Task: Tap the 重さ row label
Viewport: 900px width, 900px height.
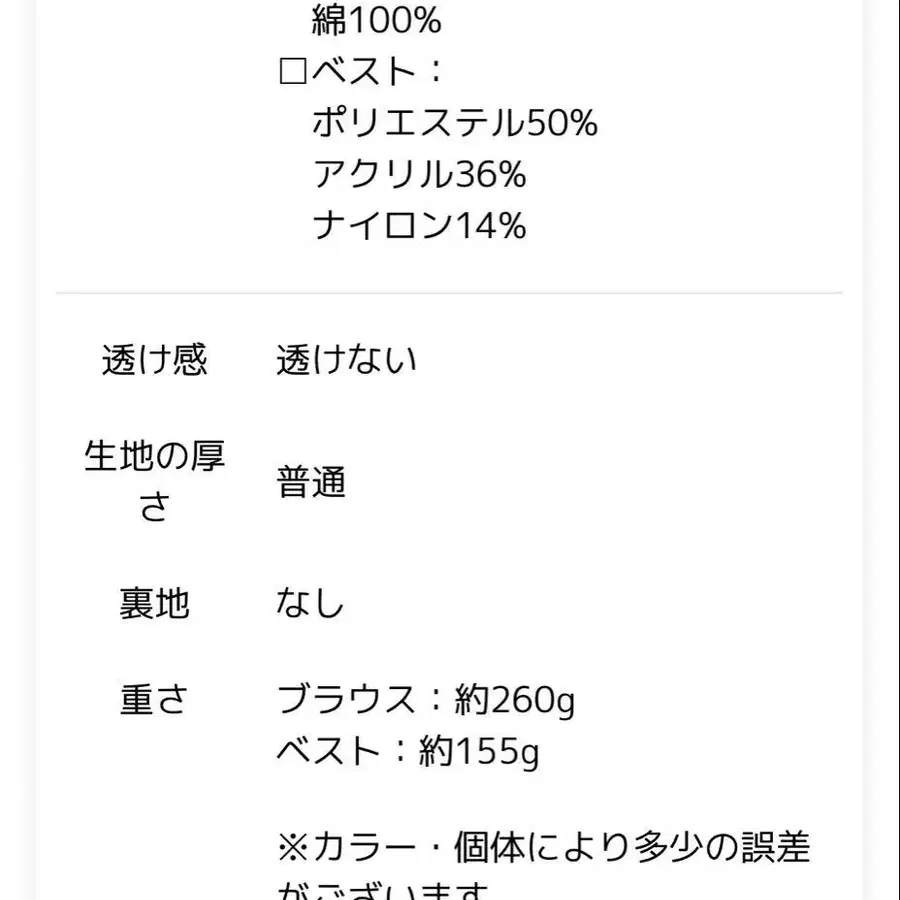Action: tap(154, 700)
